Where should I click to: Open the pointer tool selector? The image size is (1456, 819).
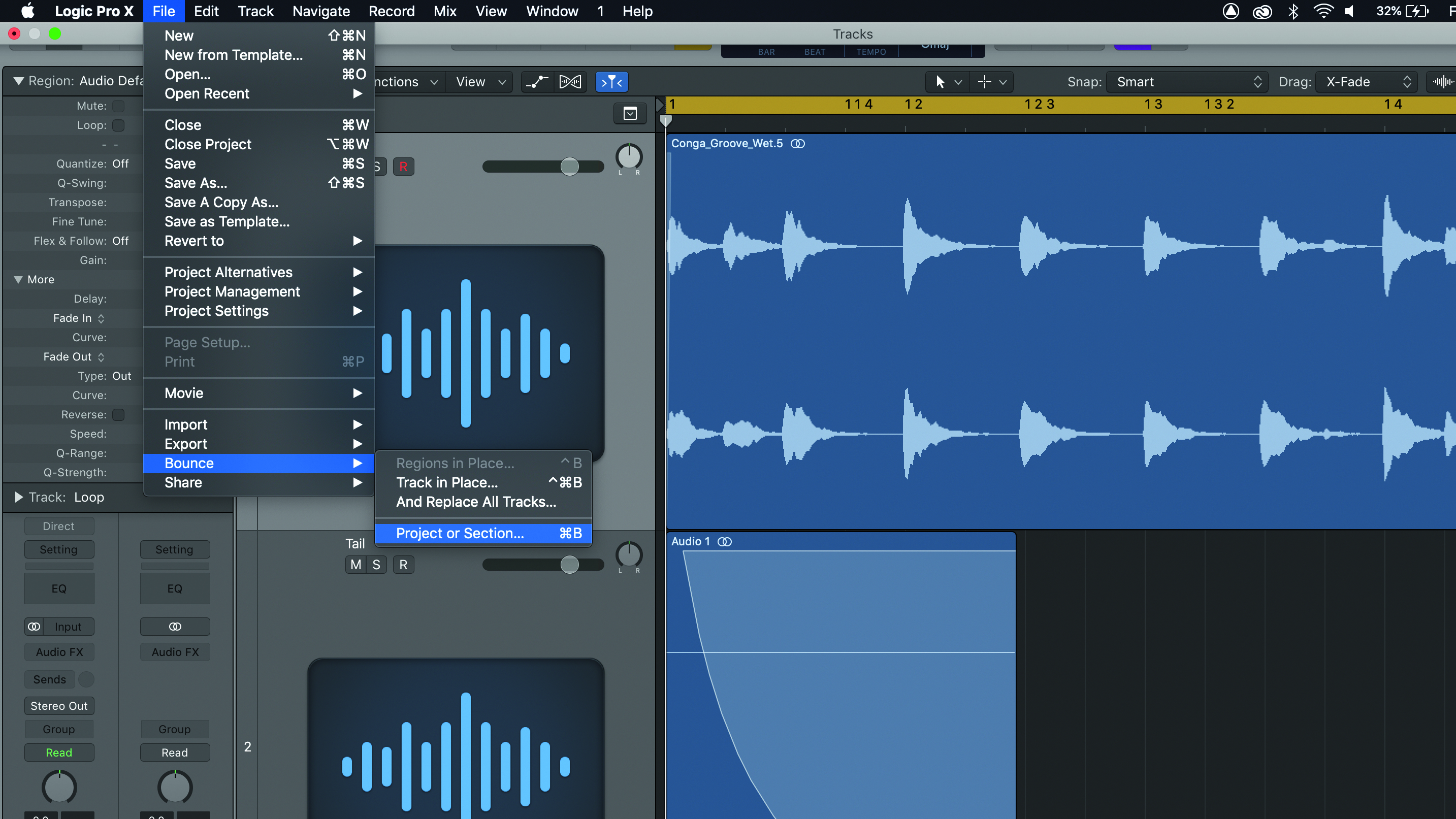[948, 82]
